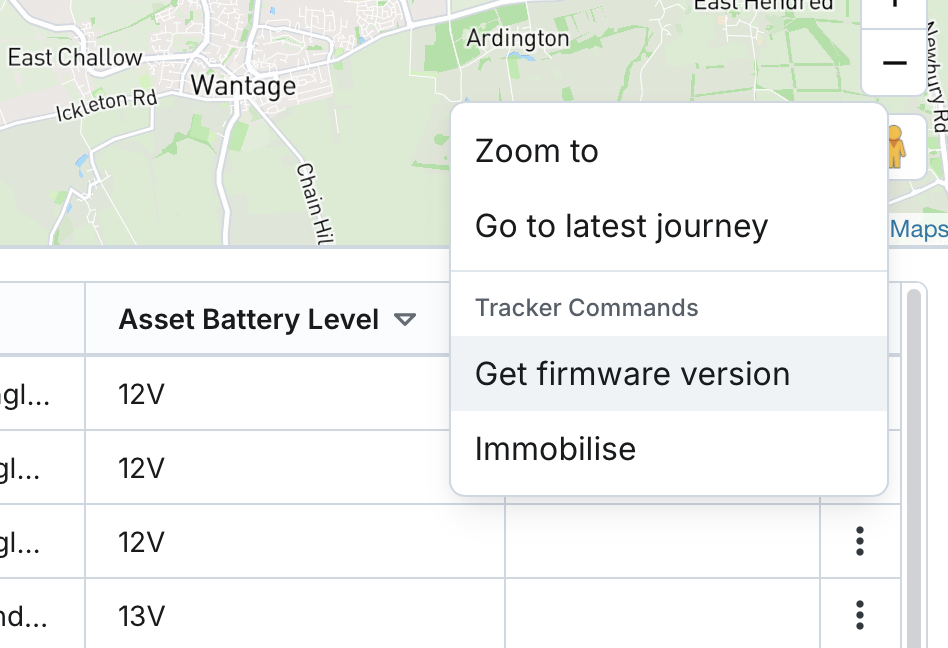Screen dimensions: 948x648
Task: Select the first row's 12V cell
Action: point(141,394)
